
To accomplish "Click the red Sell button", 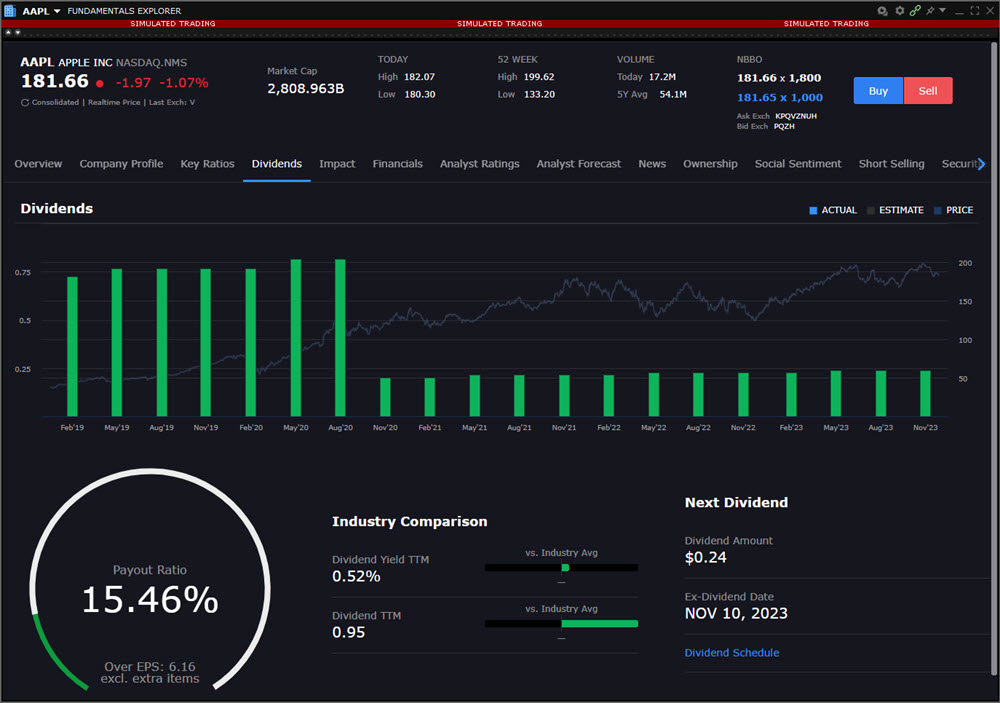I will tap(928, 91).
